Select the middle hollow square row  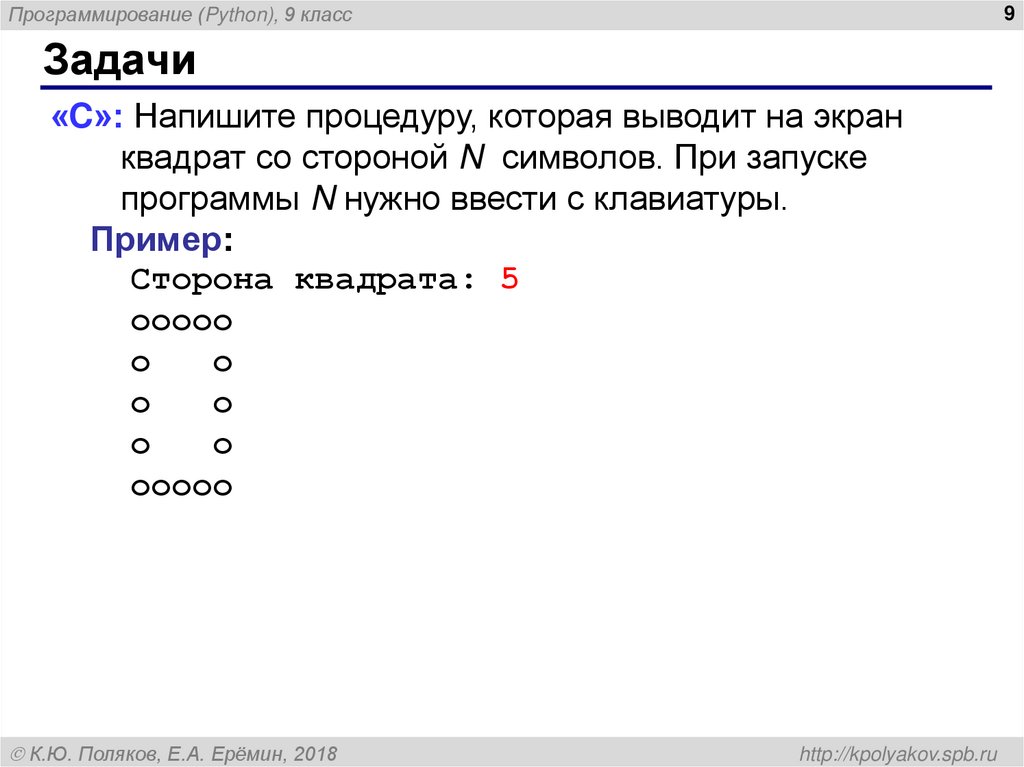pos(180,402)
